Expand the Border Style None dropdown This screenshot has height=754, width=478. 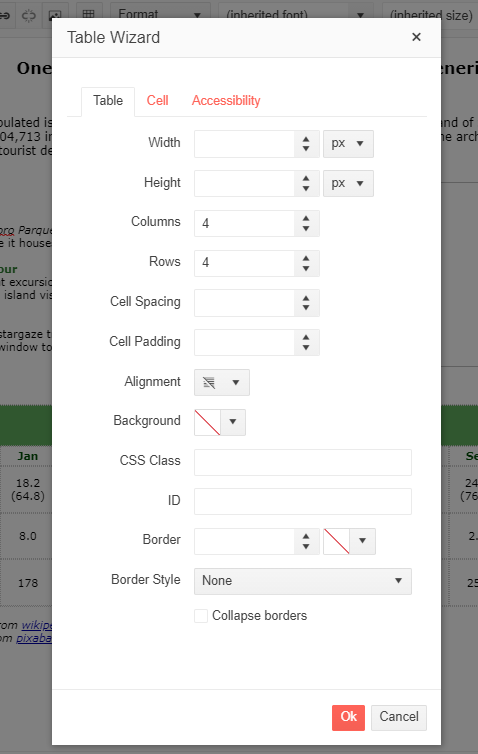(303, 581)
